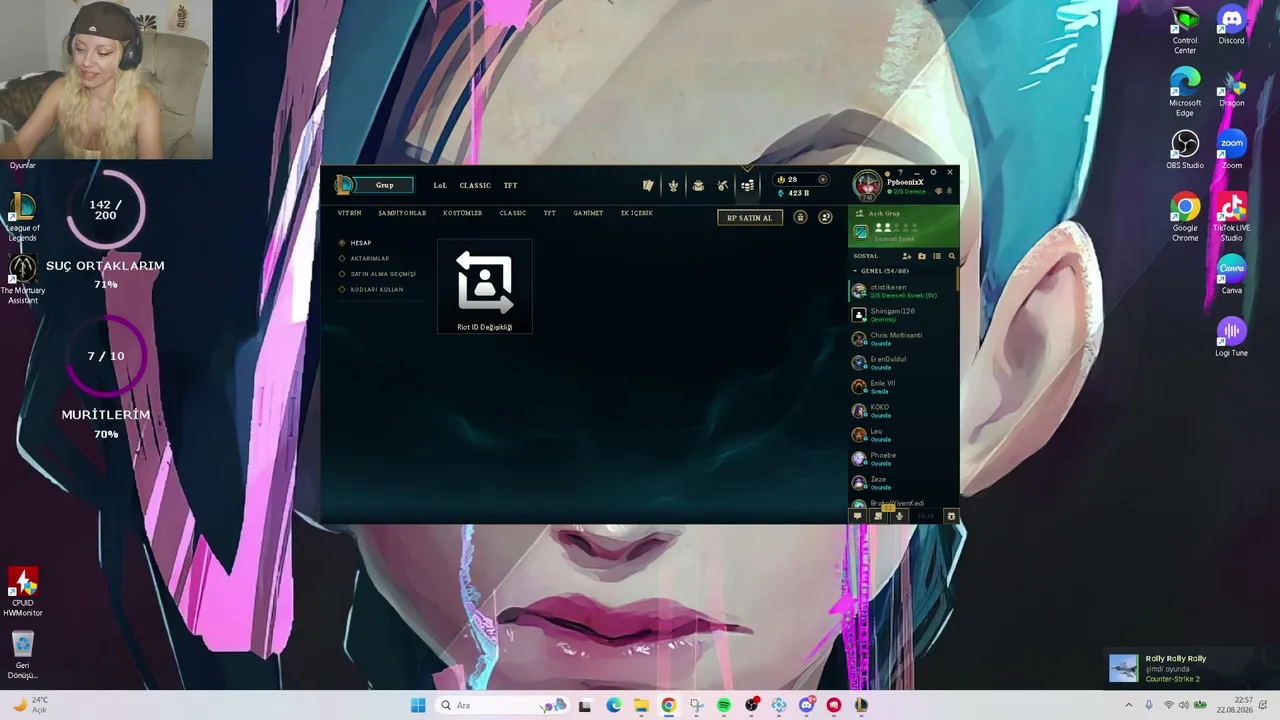Report a bug using the bug icon
Screen dimensions: 1280x720
click(951, 516)
